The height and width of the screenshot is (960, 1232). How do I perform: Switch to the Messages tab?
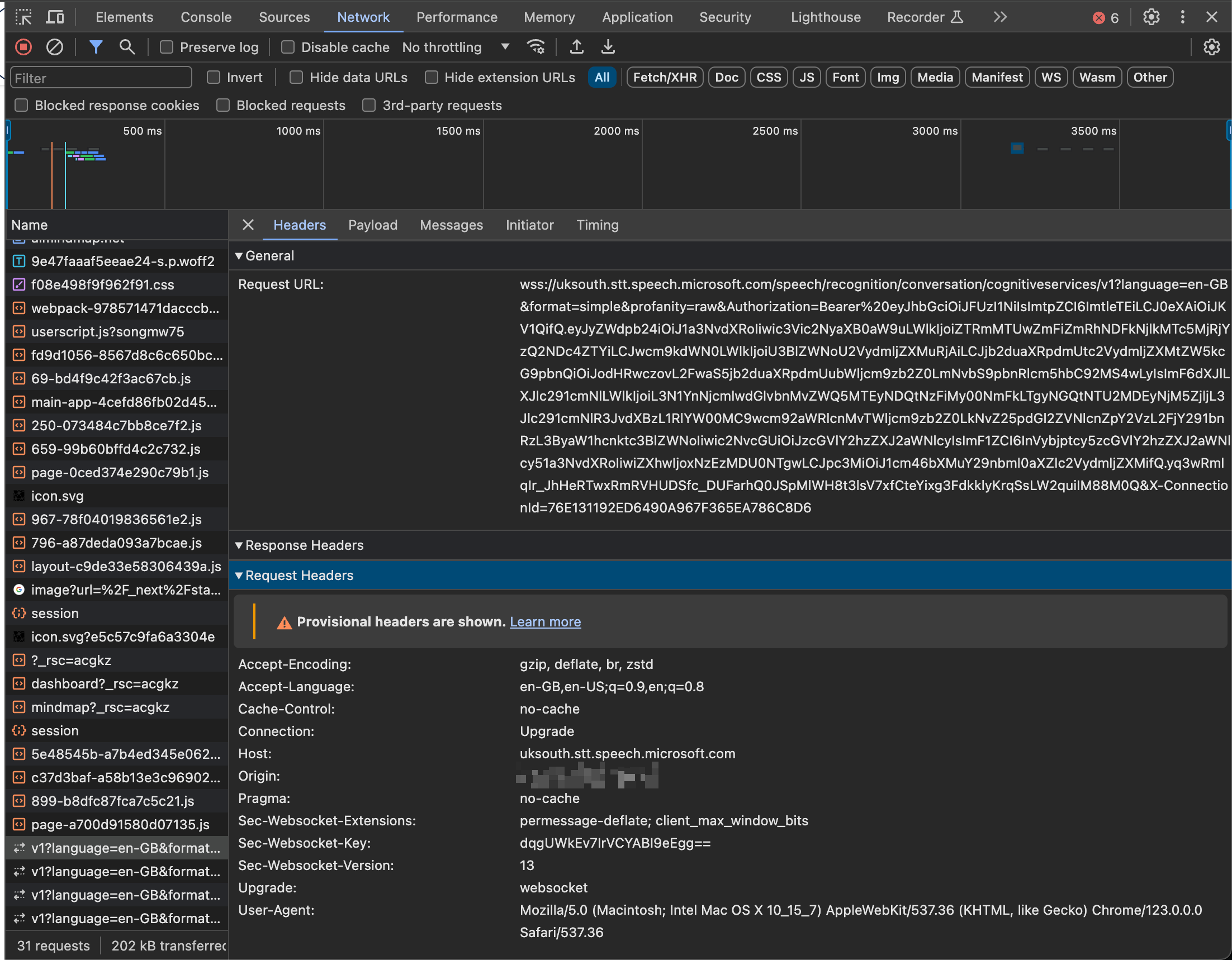(x=451, y=225)
